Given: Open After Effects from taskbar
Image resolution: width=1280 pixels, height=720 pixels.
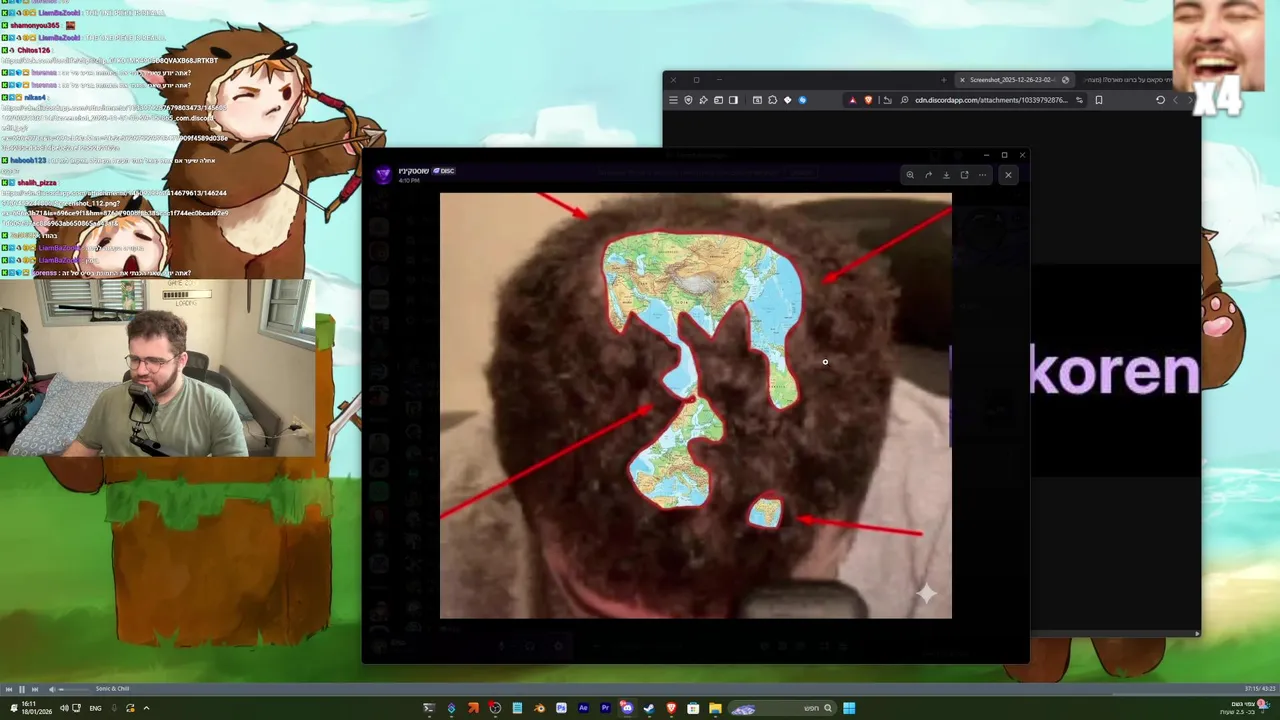Looking at the screenshot, I should tap(583, 708).
